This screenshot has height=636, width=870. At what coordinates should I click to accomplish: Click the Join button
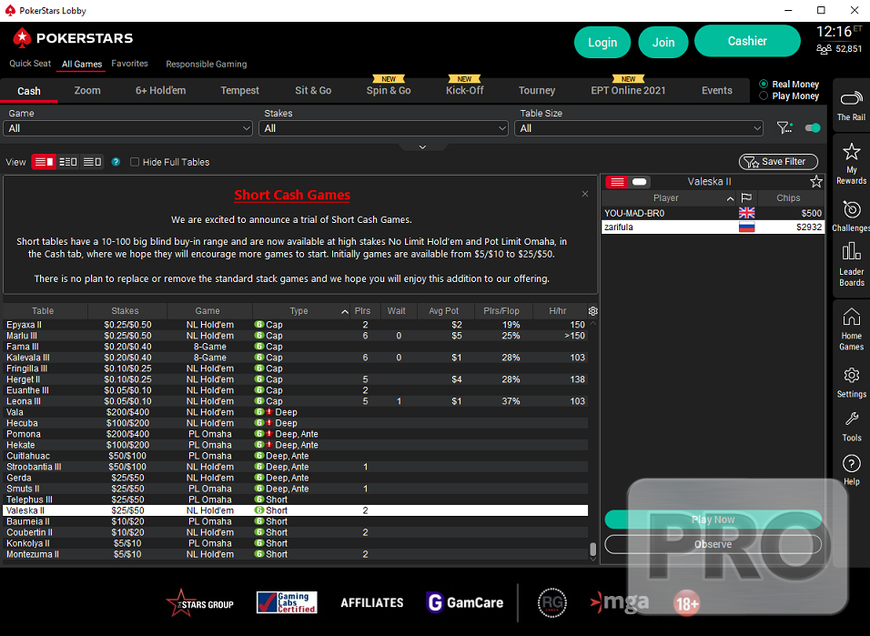click(x=664, y=42)
